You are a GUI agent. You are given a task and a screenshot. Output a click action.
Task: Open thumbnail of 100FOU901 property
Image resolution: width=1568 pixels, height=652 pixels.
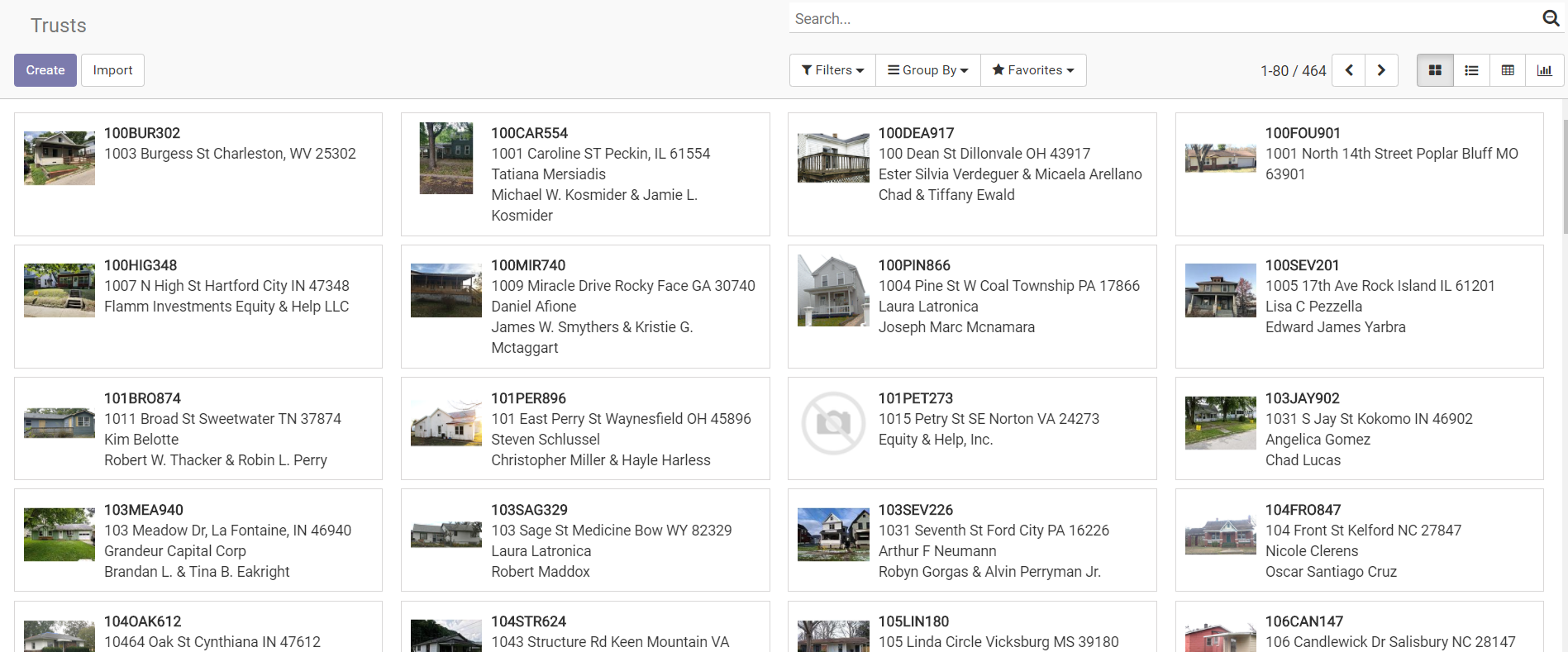tap(1220, 158)
